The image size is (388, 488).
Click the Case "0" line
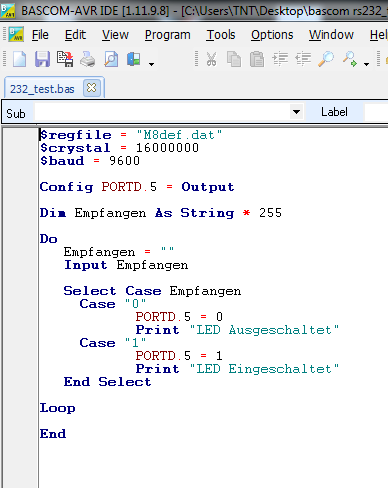click(x=113, y=304)
